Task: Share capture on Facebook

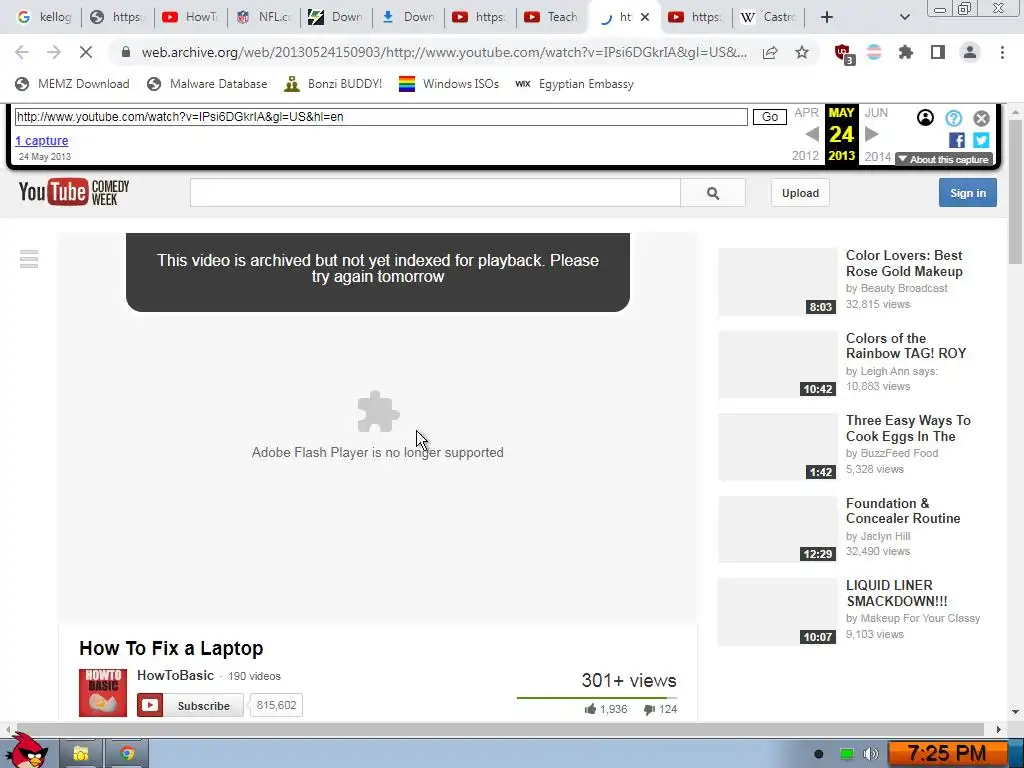Action: click(957, 140)
